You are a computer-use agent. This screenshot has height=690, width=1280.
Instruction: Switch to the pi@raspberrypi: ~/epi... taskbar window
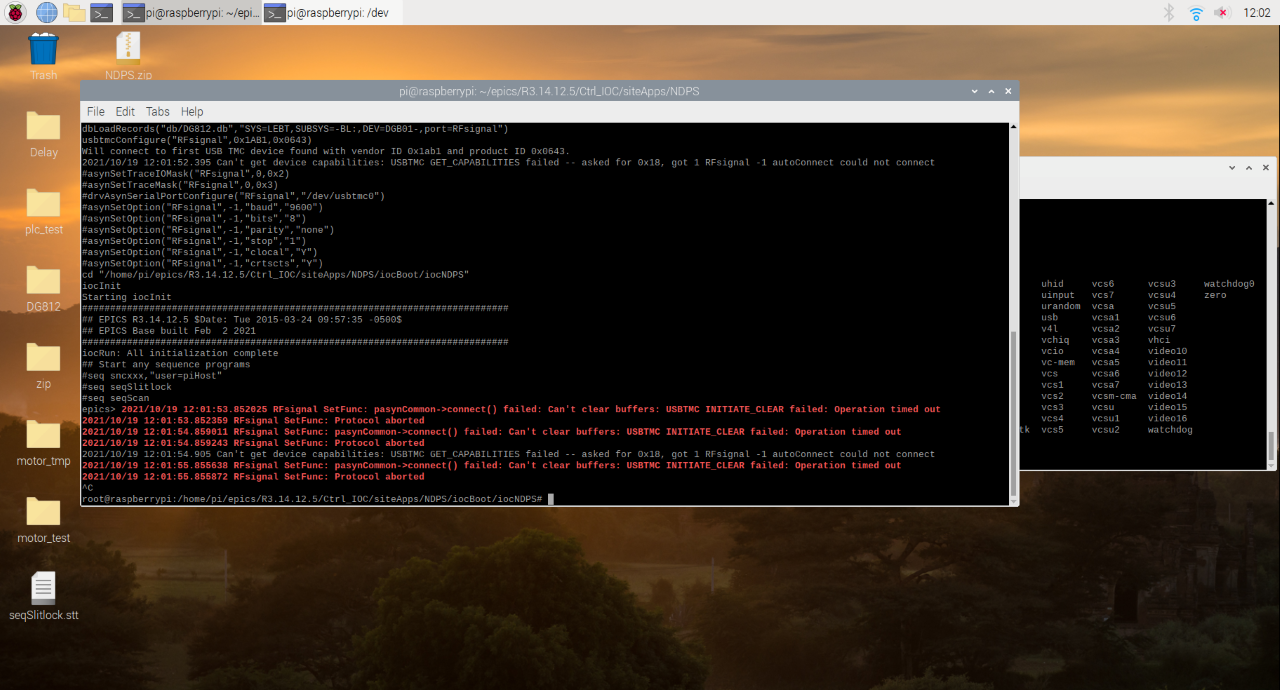tap(191, 13)
